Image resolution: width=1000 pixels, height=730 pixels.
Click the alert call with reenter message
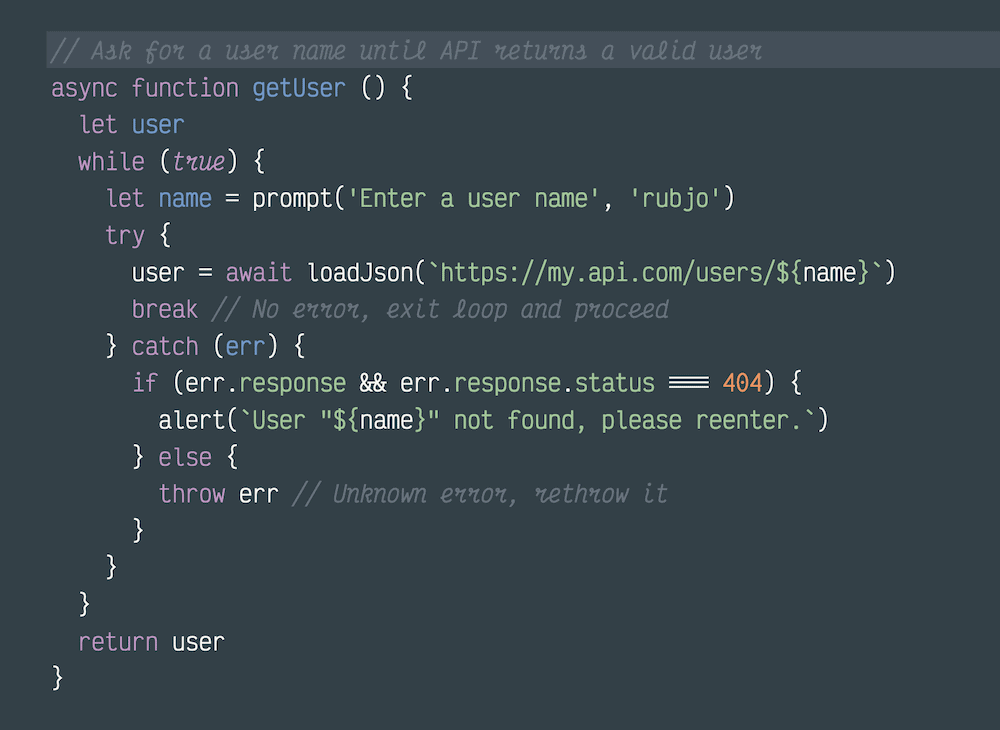[x=490, y=420]
